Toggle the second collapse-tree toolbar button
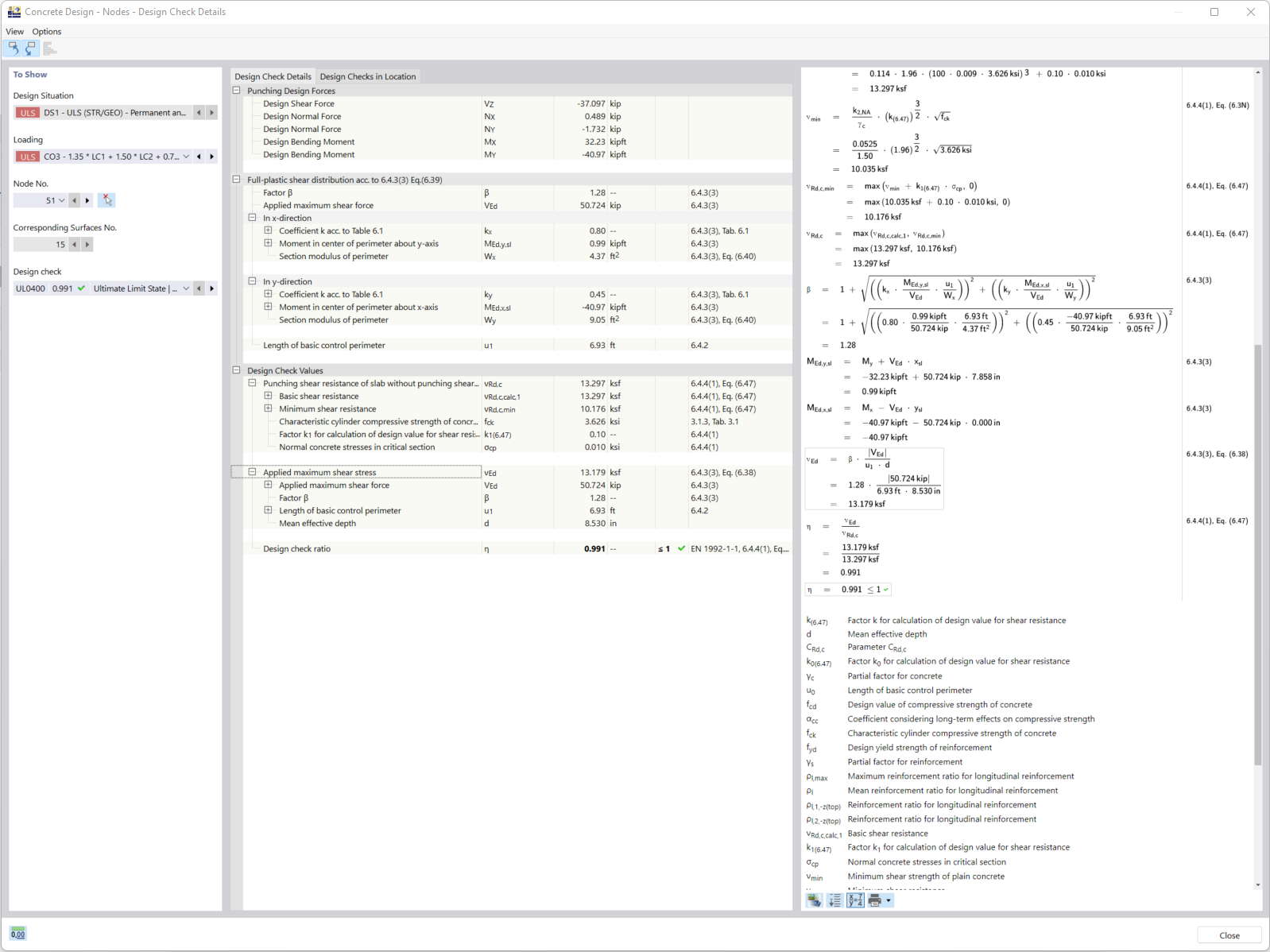This screenshot has width=1270, height=952. pos(31,48)
